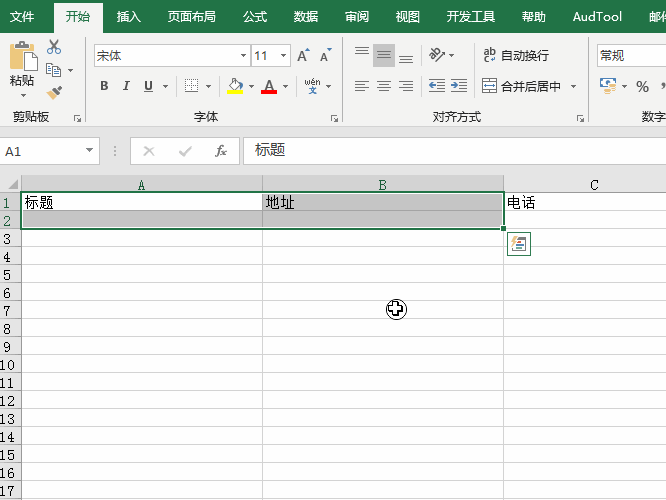Toggle Italic formatting
This screenshot has width=666, height=500.
point(126,86)
